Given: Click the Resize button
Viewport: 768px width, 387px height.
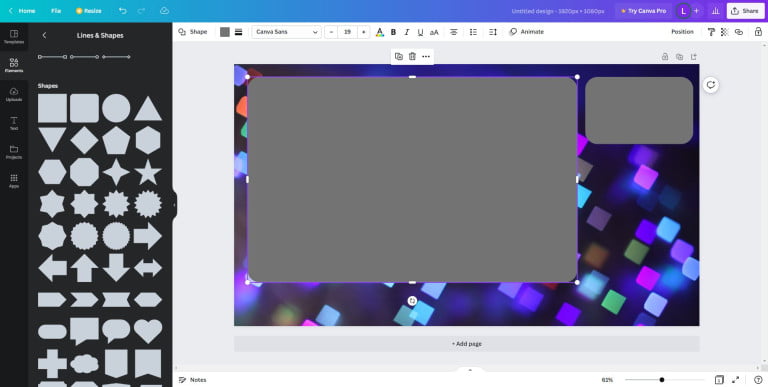Looking at the screenshot, I should 89,11.
